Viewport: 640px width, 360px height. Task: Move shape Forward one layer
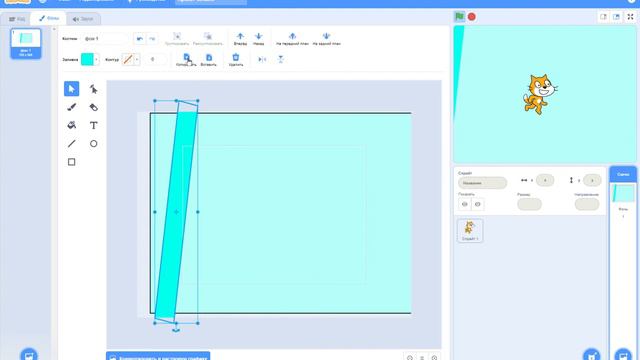(x=240, y=39)
